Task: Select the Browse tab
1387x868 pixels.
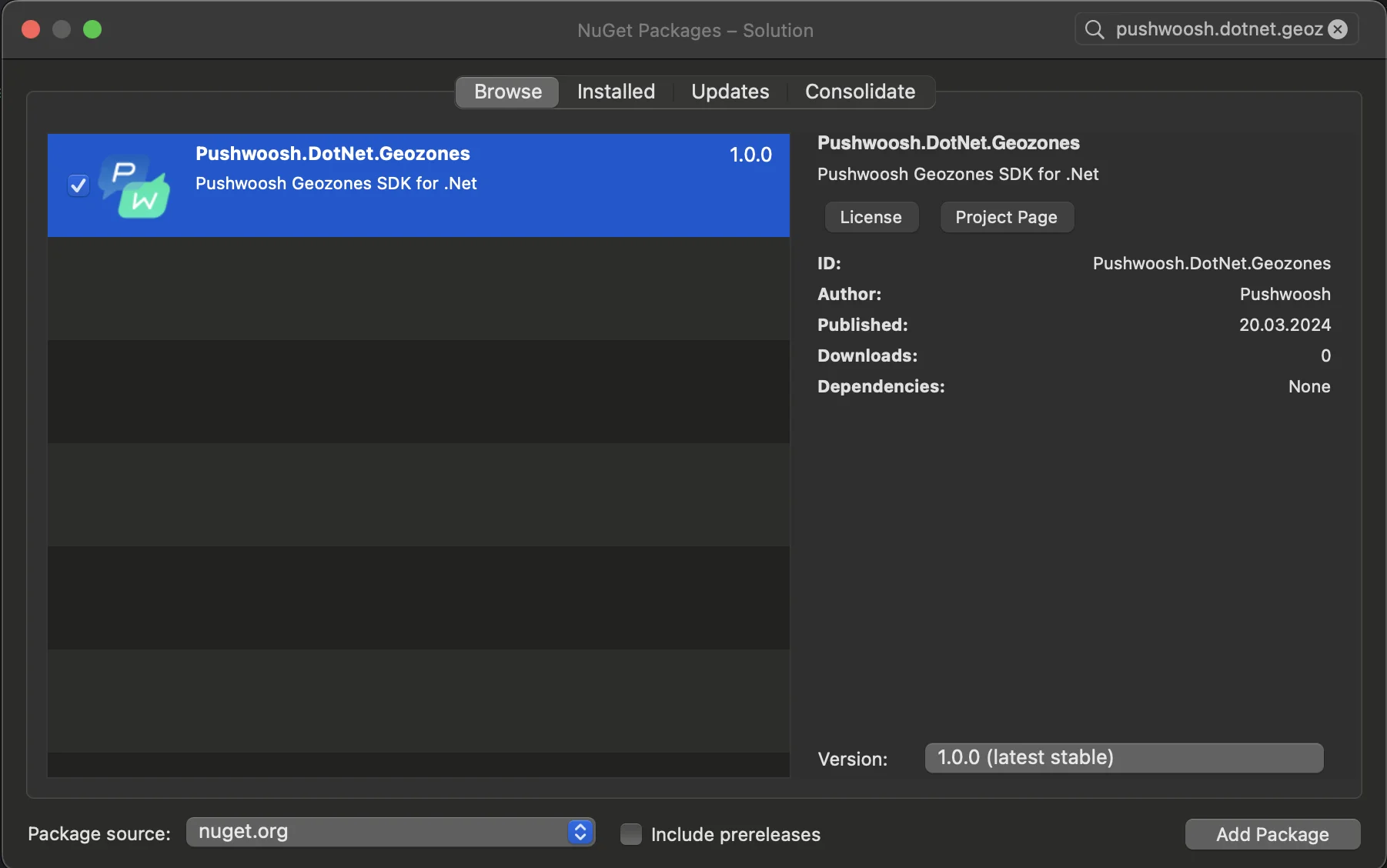Action: (508, 92)
